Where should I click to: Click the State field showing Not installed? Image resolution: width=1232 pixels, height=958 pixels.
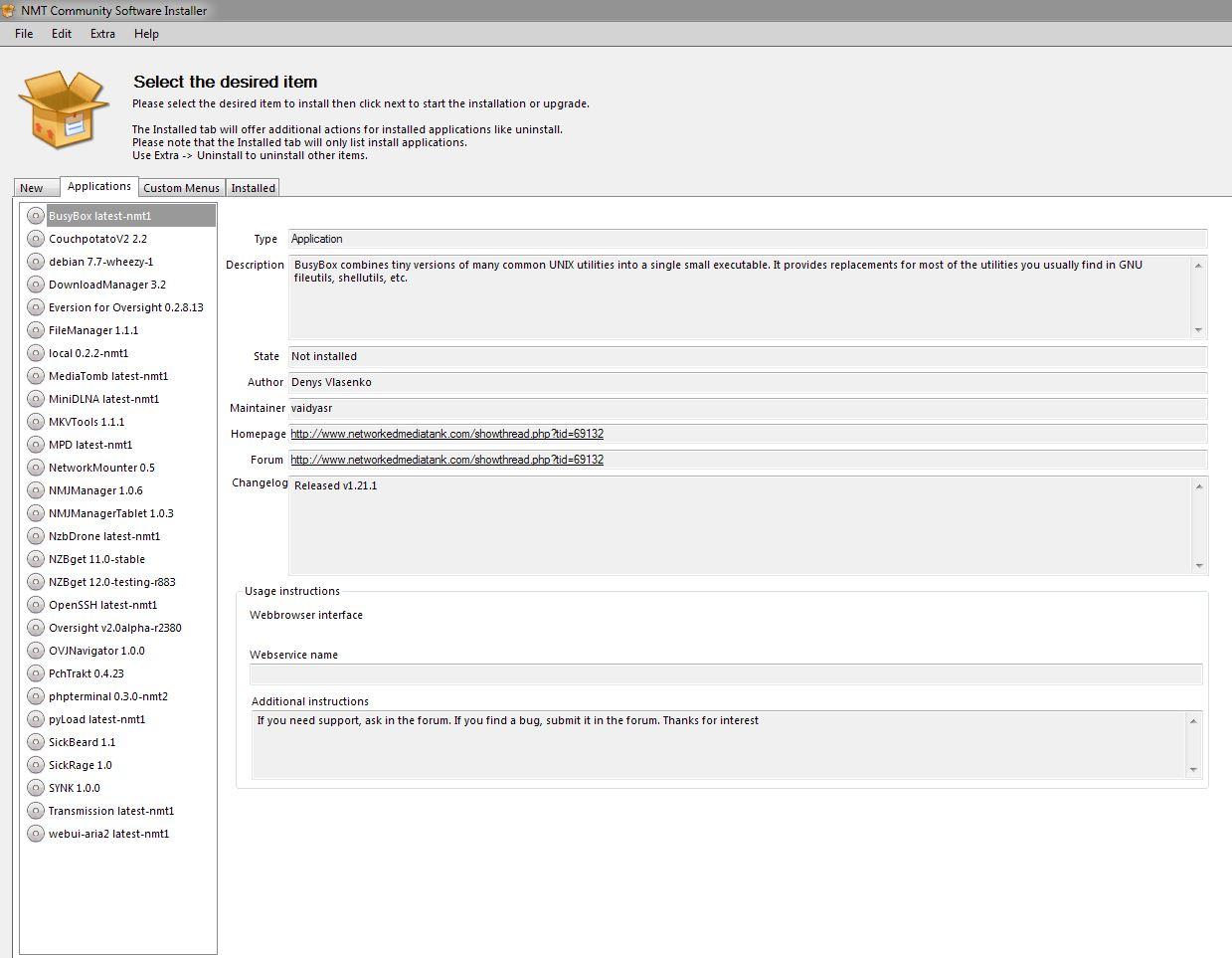[748, 356]
